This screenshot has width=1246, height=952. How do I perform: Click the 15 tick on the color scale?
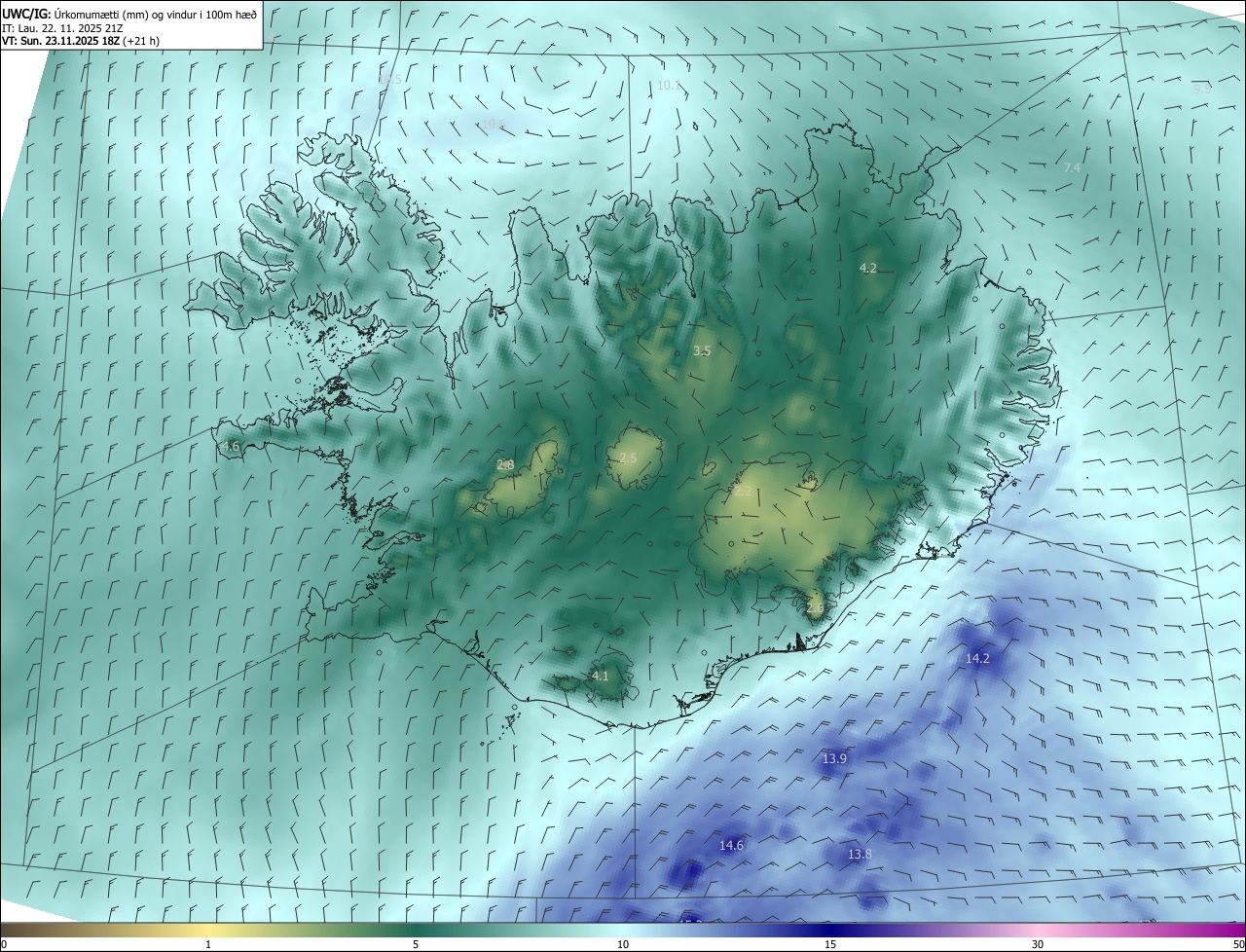(x=830, y=944)
